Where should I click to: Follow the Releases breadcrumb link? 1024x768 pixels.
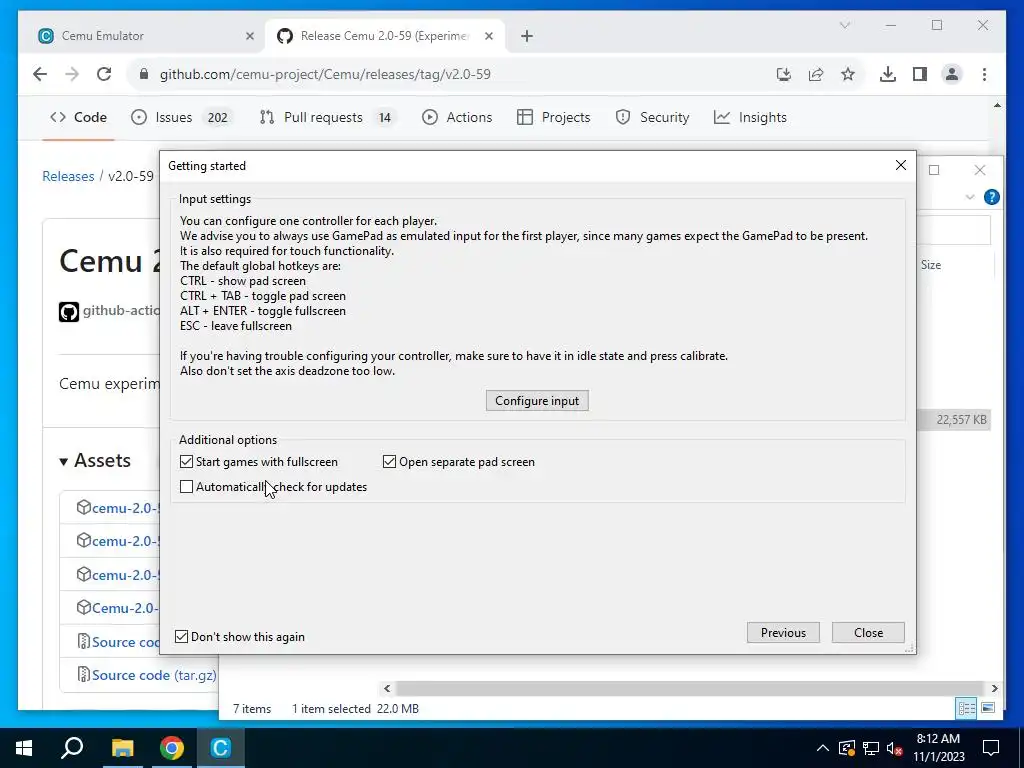point(68,176)
